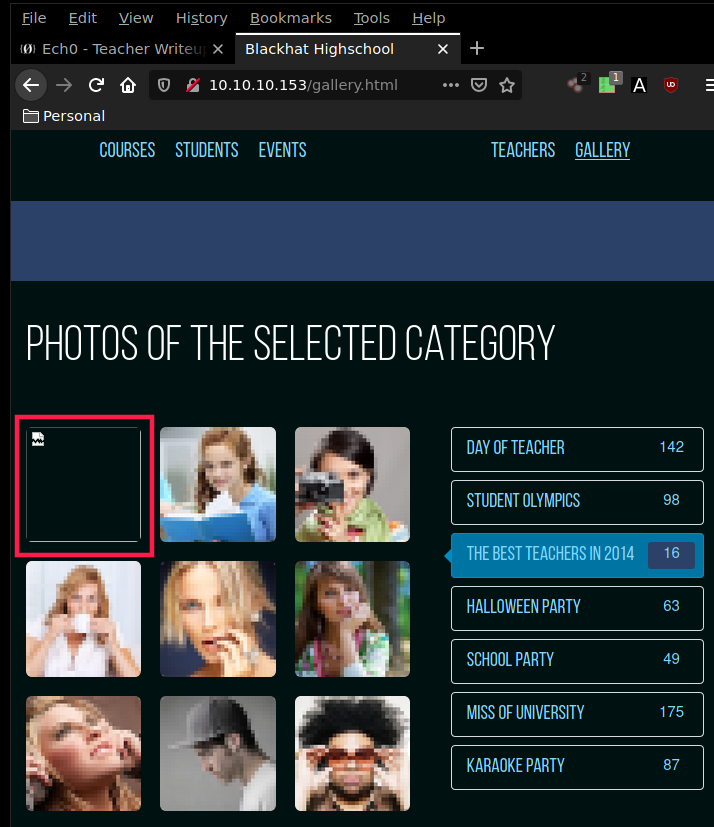Open the Firefox hamburger menu
The width and height of the screenshot is (714, 827).
pyautogui.click(x=709, y=85)
